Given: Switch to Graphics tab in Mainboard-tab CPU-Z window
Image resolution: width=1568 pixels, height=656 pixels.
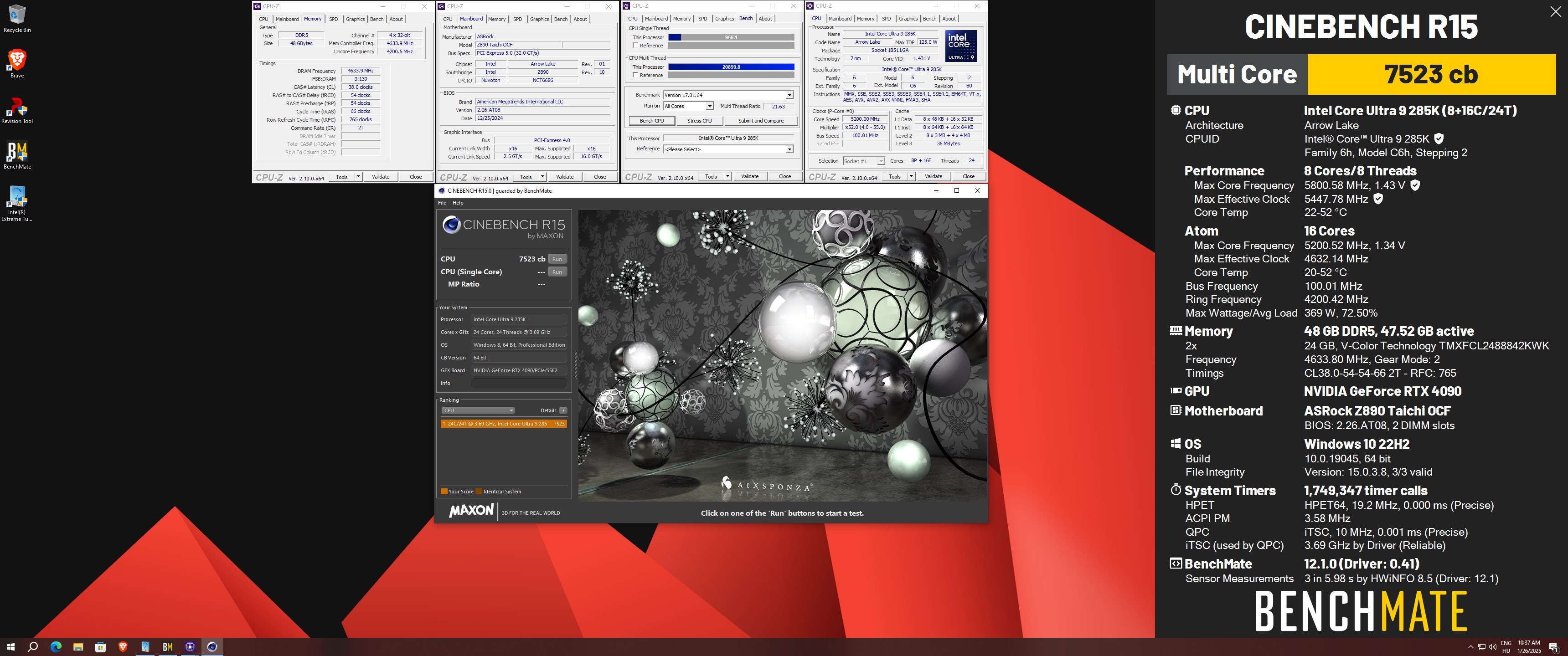Looking at the screenshot, I should click(x=539, y=20).
